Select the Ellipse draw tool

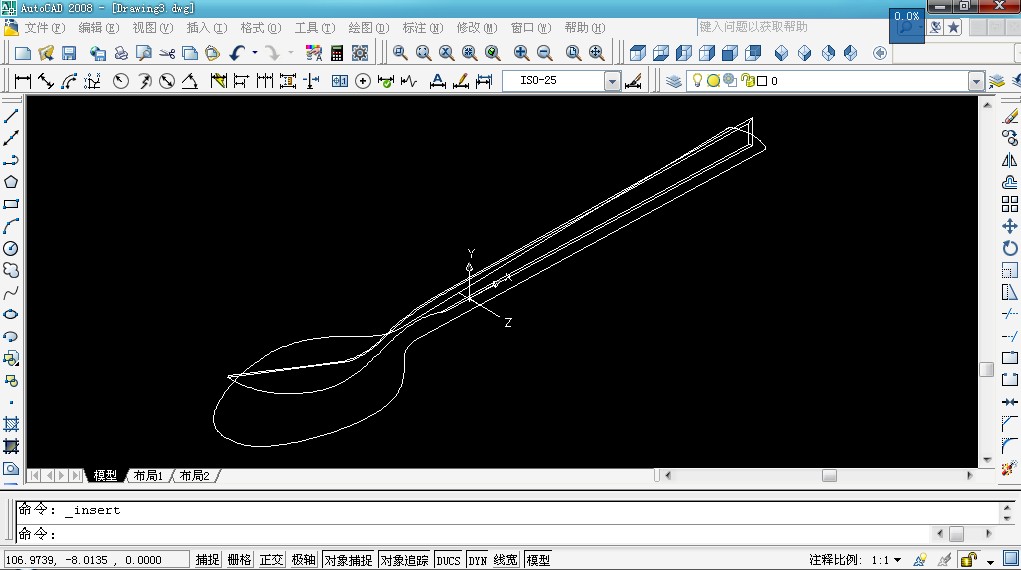point(11,314)
